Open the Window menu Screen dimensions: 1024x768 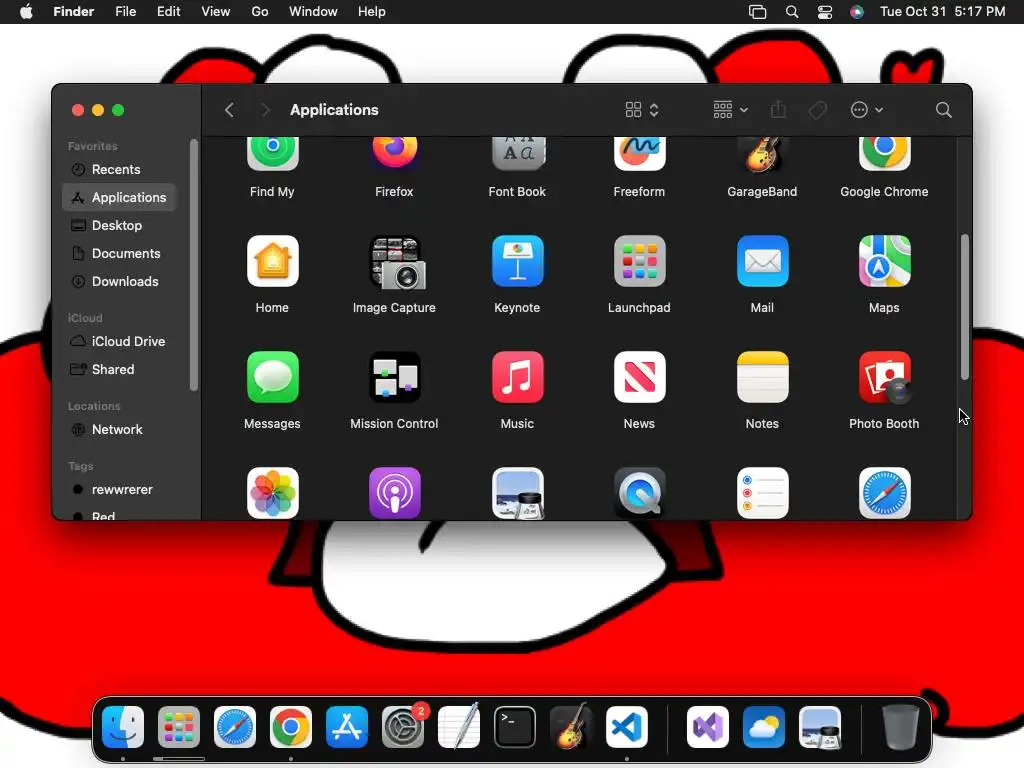pyautogui.click(x=313, y=12)
